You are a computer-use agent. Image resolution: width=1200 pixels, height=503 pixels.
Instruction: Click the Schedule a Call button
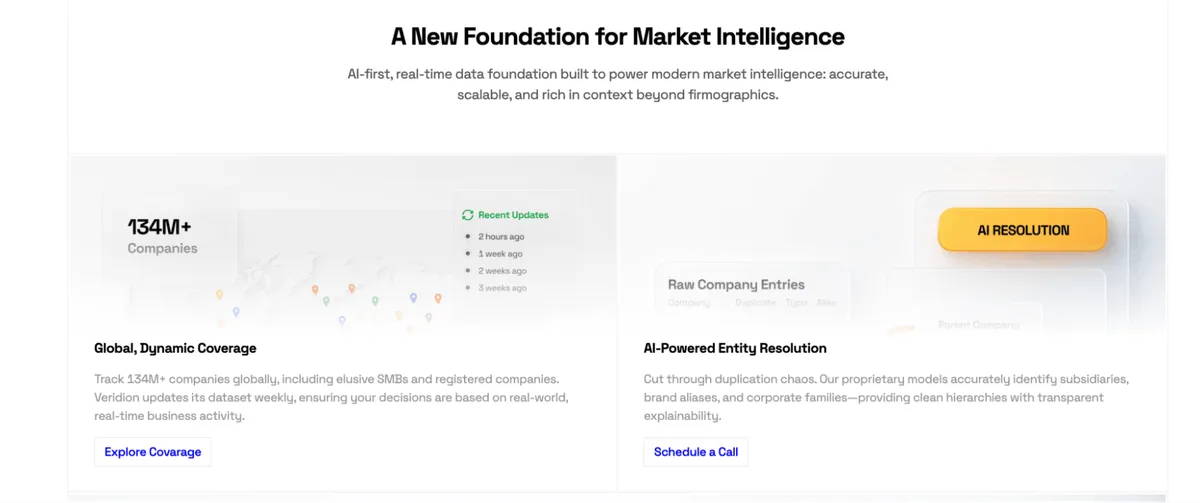coord(696,452)
